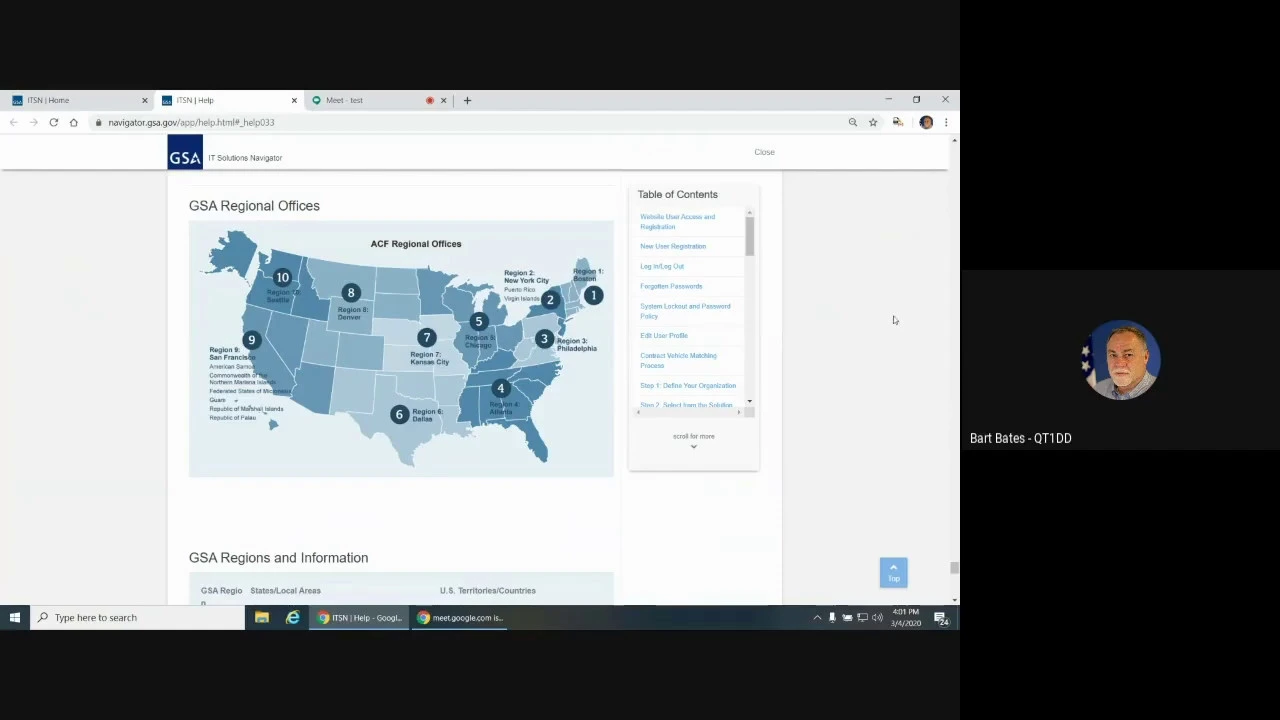Close the ITSN Home tab
The image size is (1280, 720).
(x=144, y=100)
